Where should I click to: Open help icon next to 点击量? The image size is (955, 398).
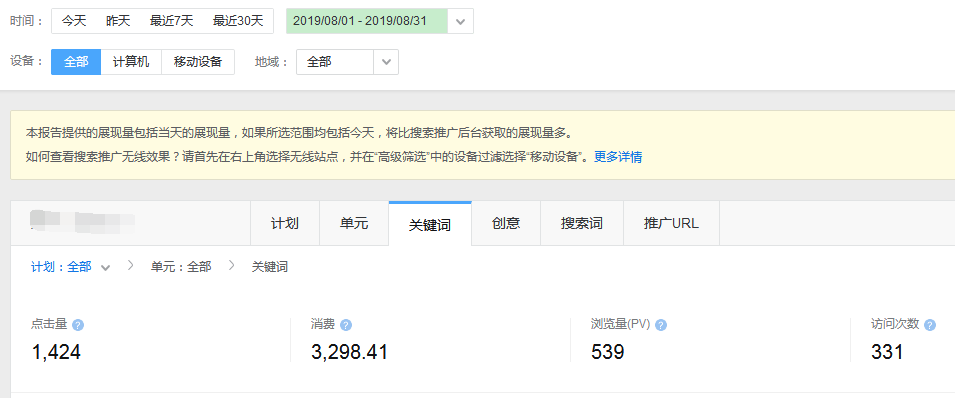point(78,325)
